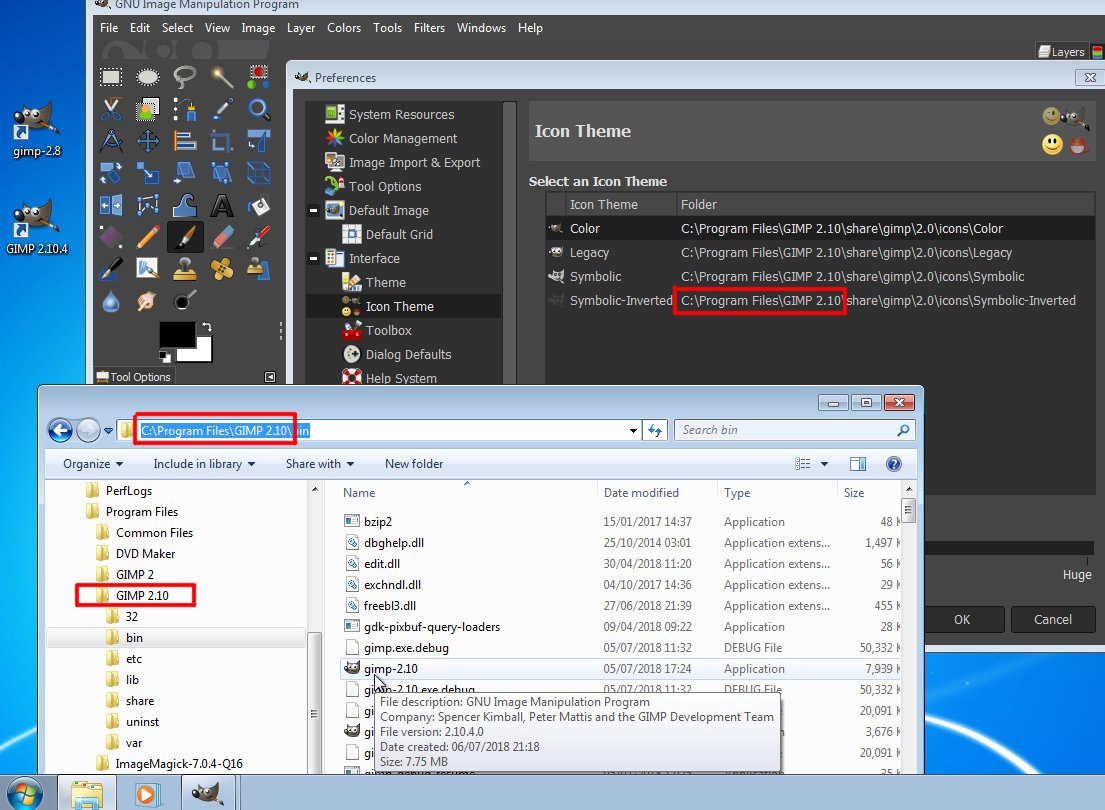
Task: Open the change view dropdown arrow
Action: tap(825, 464)
